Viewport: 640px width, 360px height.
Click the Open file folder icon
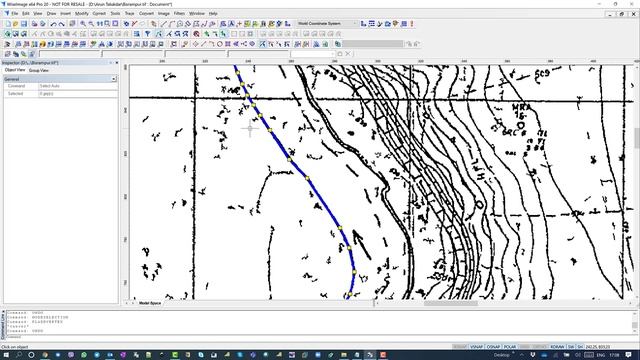16,24
